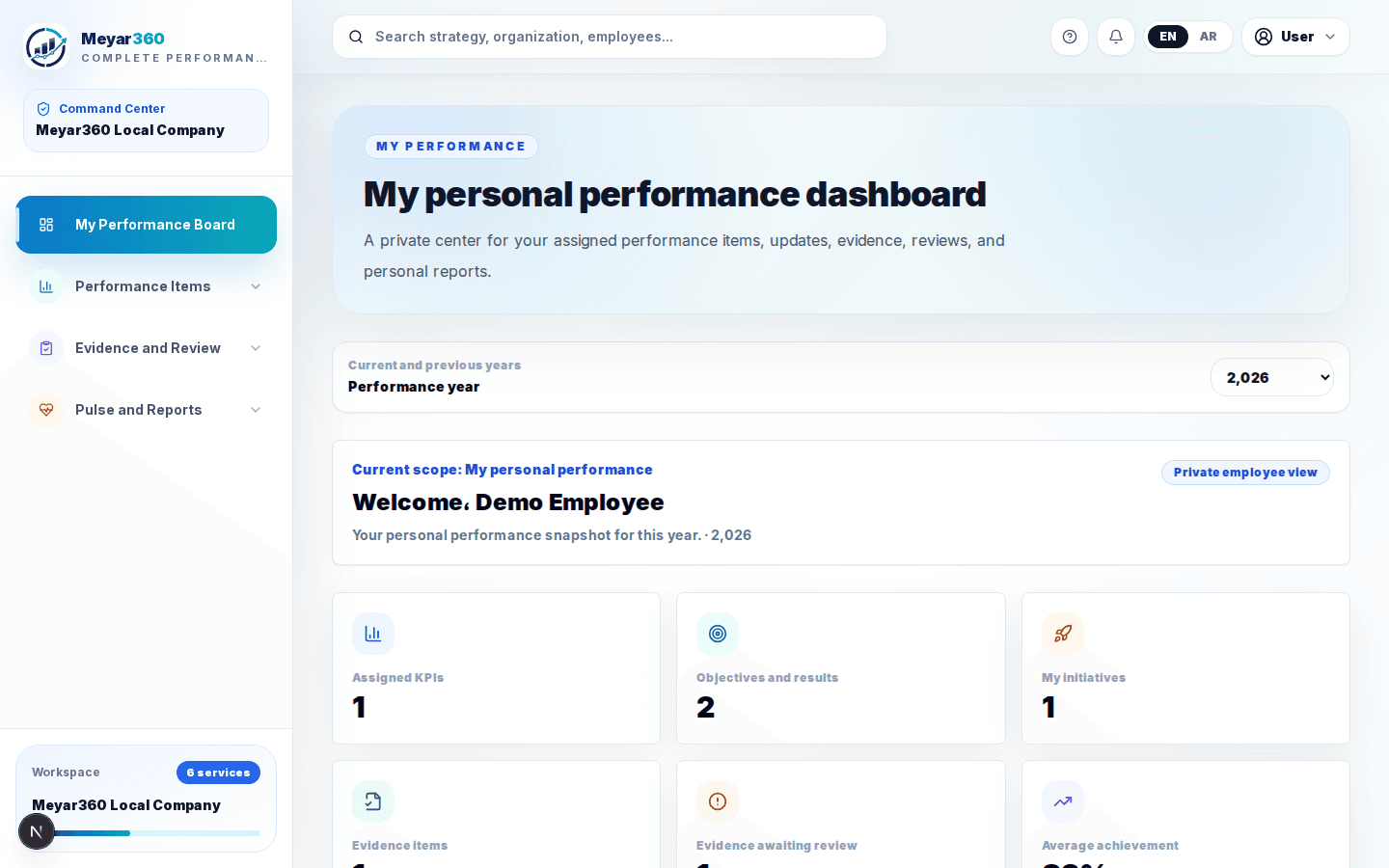Screen dimensions: 1389x868
Task: Click the user avatar icon
Action: (x=1264, y=37)
